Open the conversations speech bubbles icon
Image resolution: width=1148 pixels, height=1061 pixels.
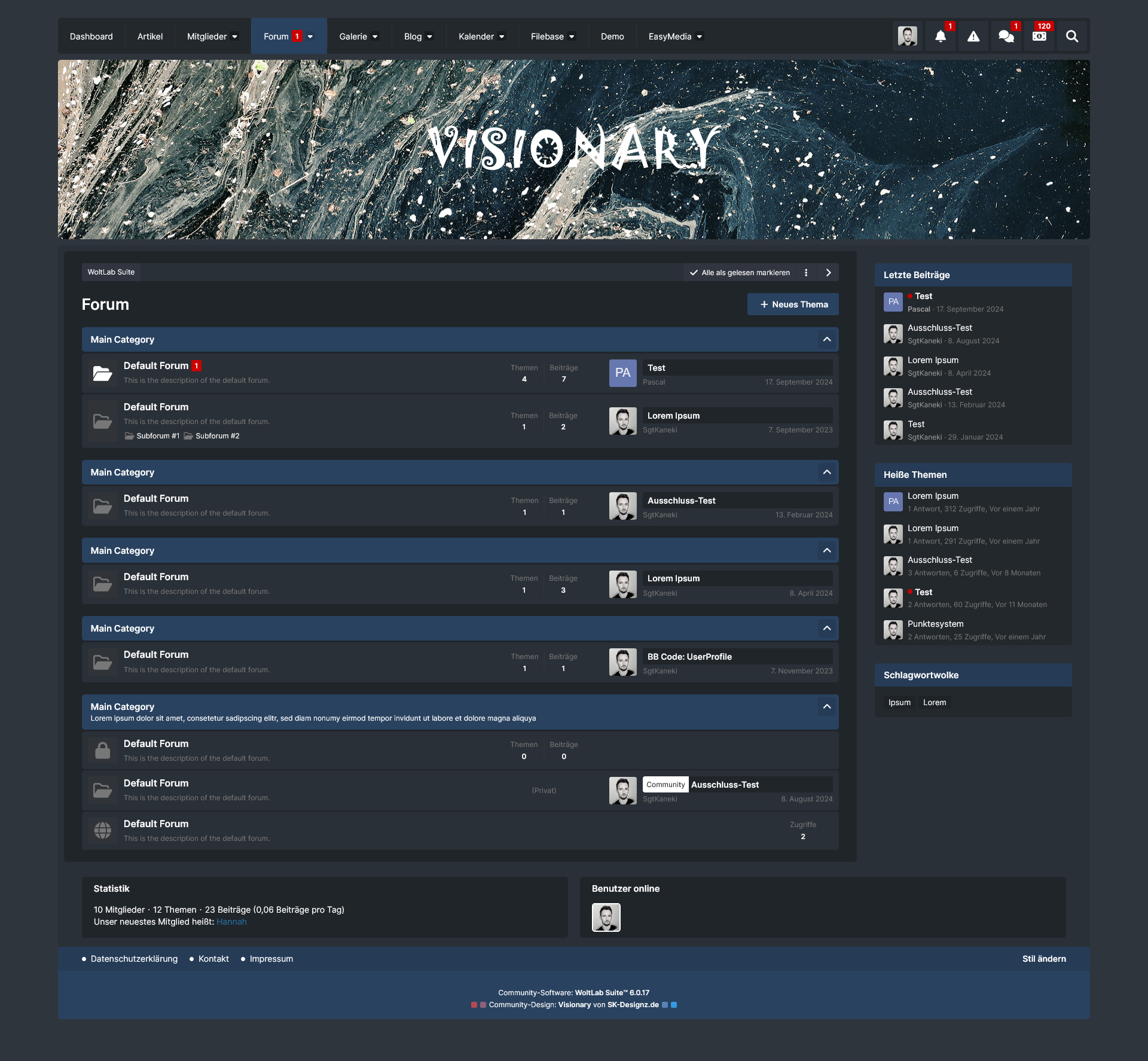tap(1006, 36)
